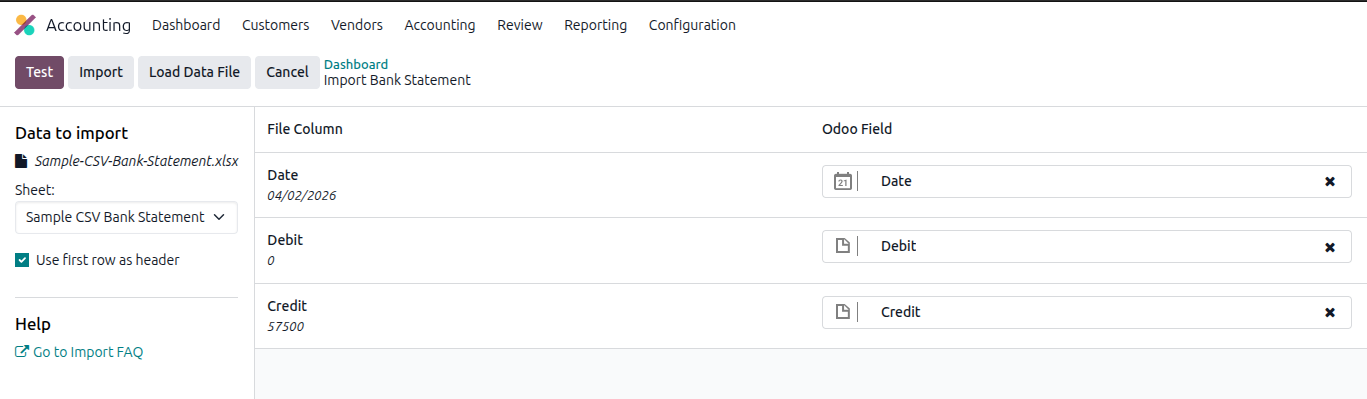Image resolution: width=1367 pixels, height=399 pixels.
Task: Open the Accounting menu item
Action: pos(440,25)
